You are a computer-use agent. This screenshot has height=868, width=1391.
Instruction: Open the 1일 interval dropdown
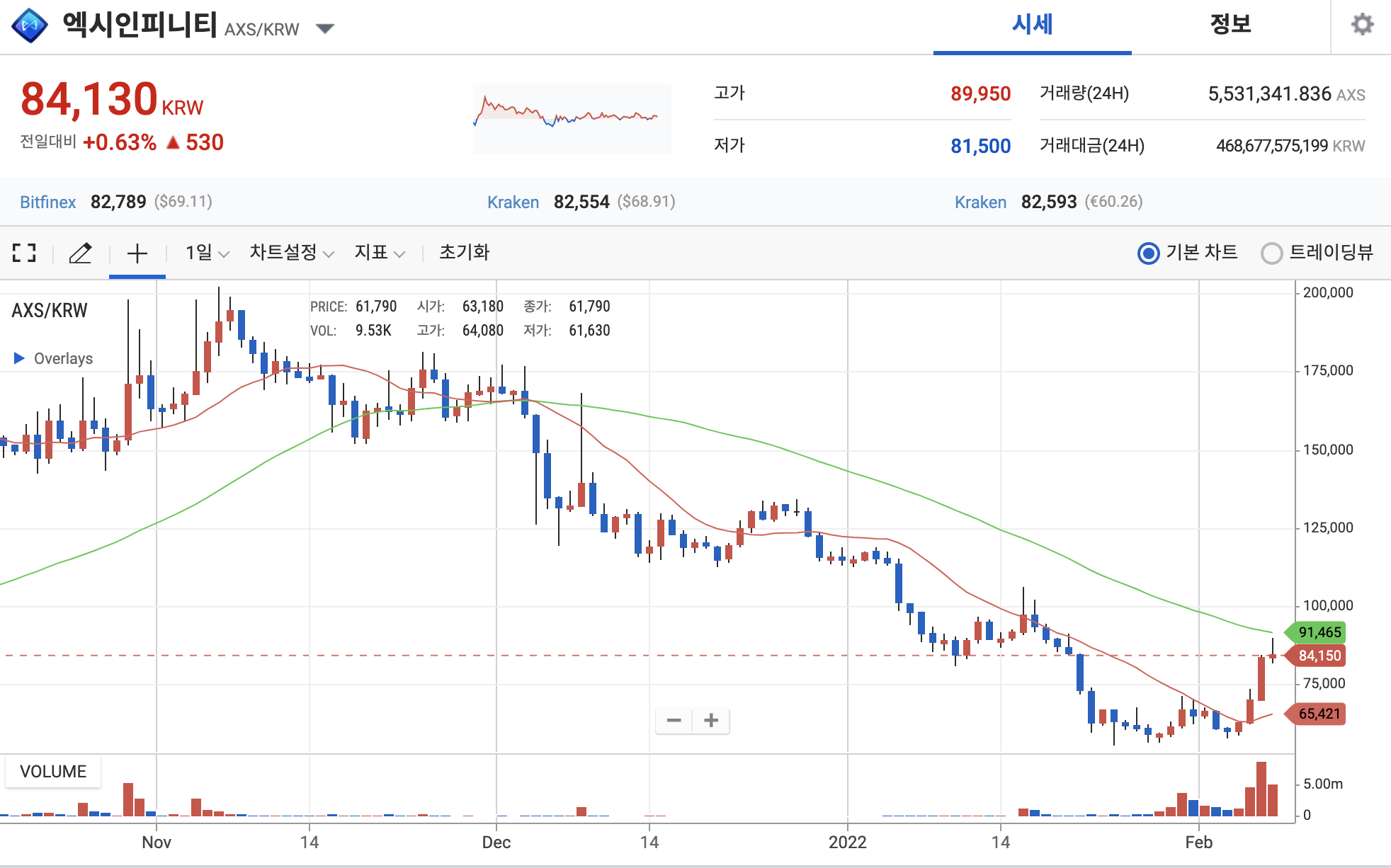pyautogui.click(x=207, y=253)
